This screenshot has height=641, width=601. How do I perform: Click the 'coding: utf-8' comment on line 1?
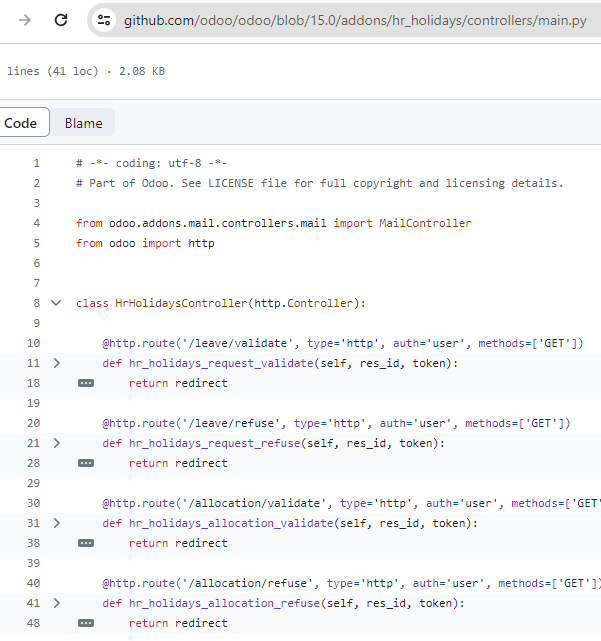159,163
